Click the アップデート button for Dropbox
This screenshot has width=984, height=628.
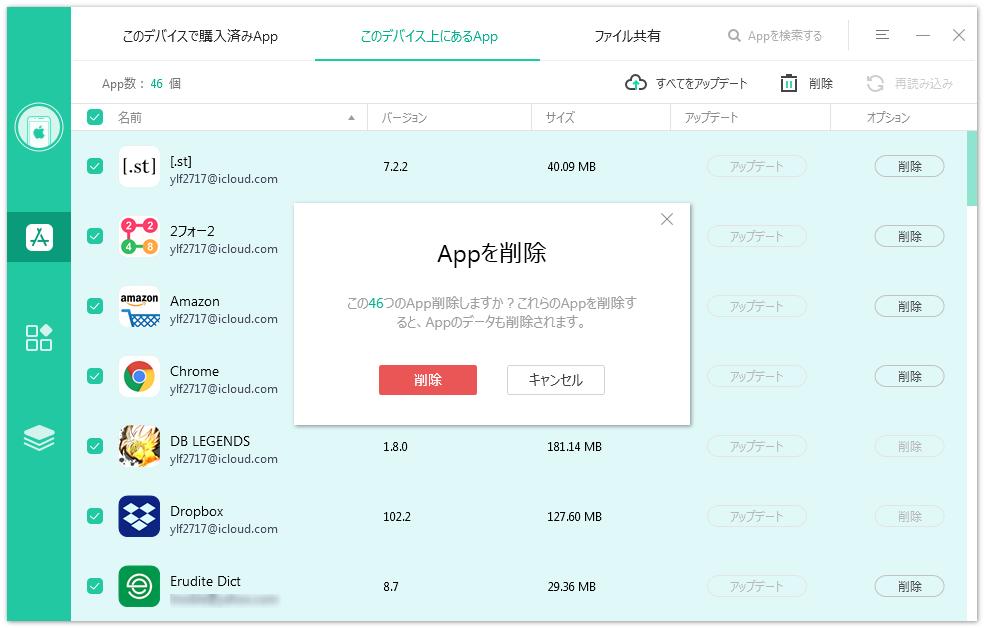(x=757, y=516)
